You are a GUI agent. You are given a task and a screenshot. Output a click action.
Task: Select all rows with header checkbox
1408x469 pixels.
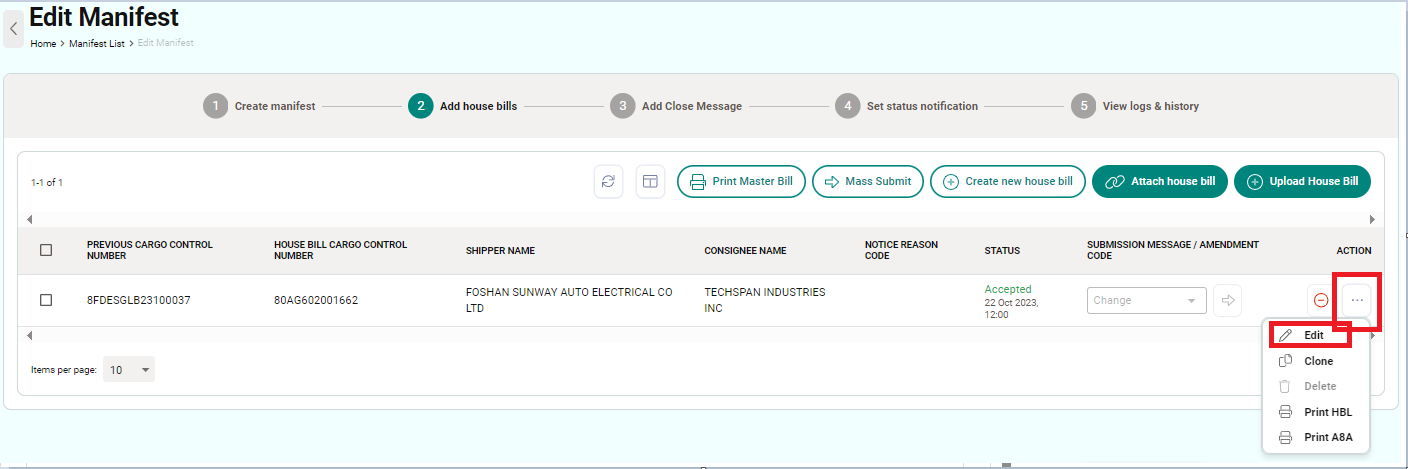[46, 250]
